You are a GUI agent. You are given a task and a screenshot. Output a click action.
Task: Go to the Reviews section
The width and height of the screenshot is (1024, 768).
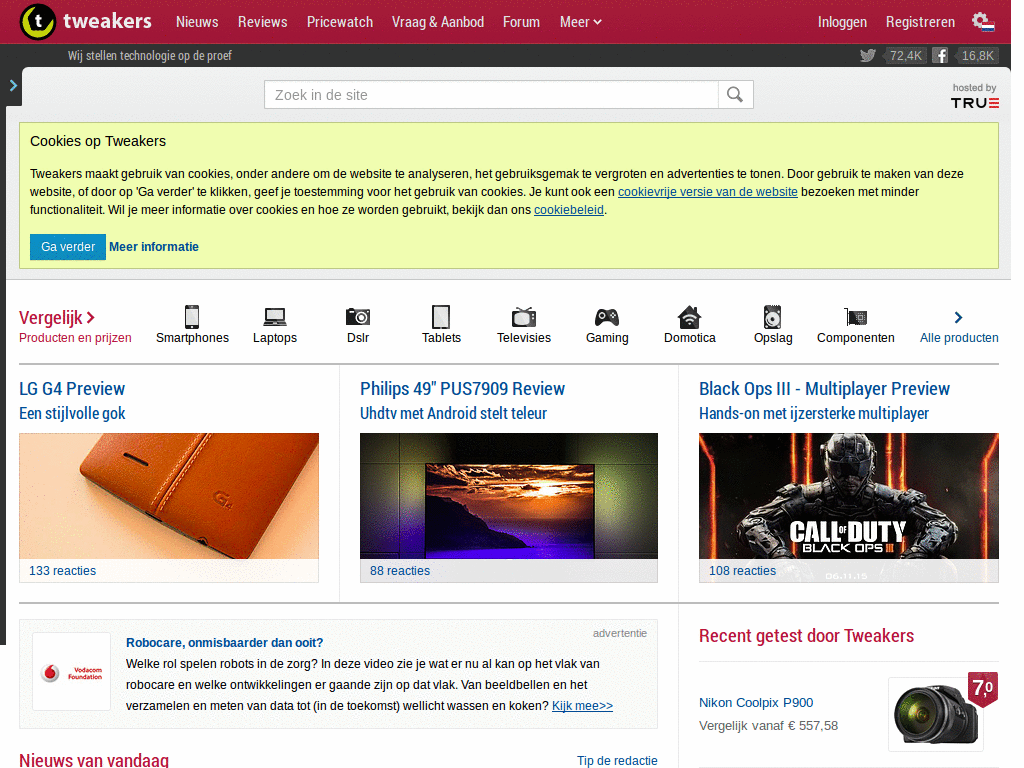click(x=263, y=22)
